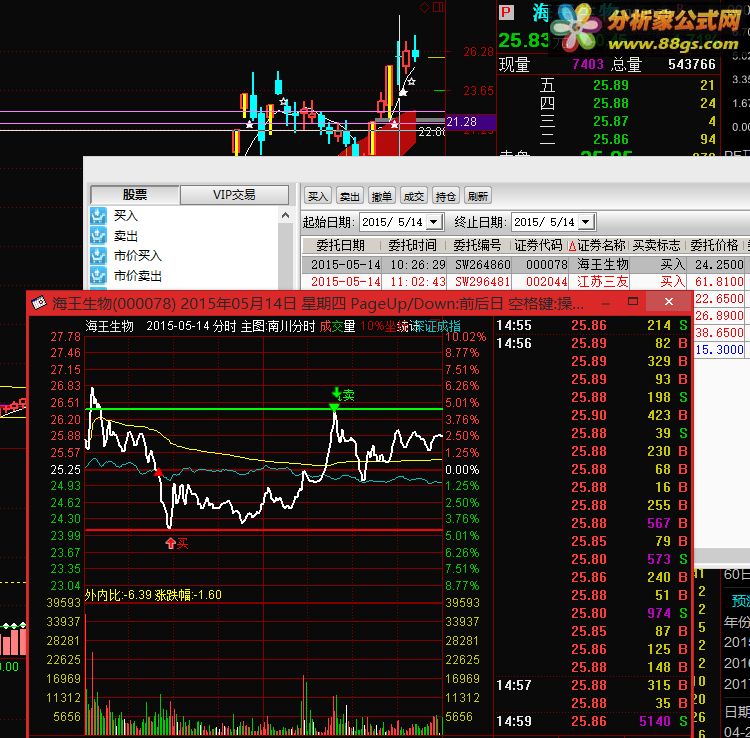
Task: Select 市价买入 in the trade menu list
Action: point(138,256)
